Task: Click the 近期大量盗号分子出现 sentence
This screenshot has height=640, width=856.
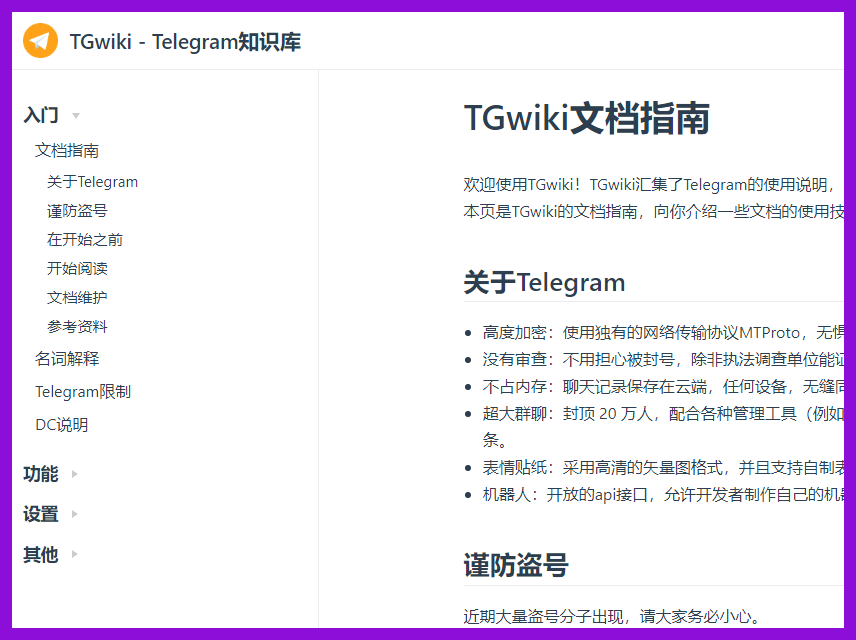Action: [x=612, y=617]
